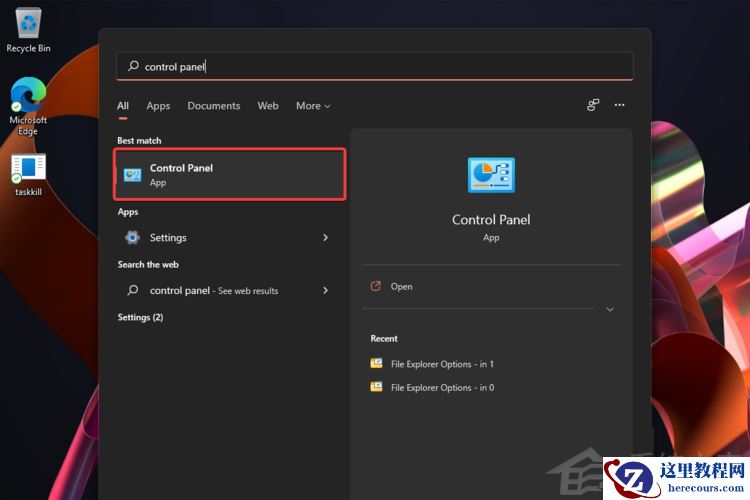Click the search magnifier icon in search box

pyautogui.click(x=133, y=66)
